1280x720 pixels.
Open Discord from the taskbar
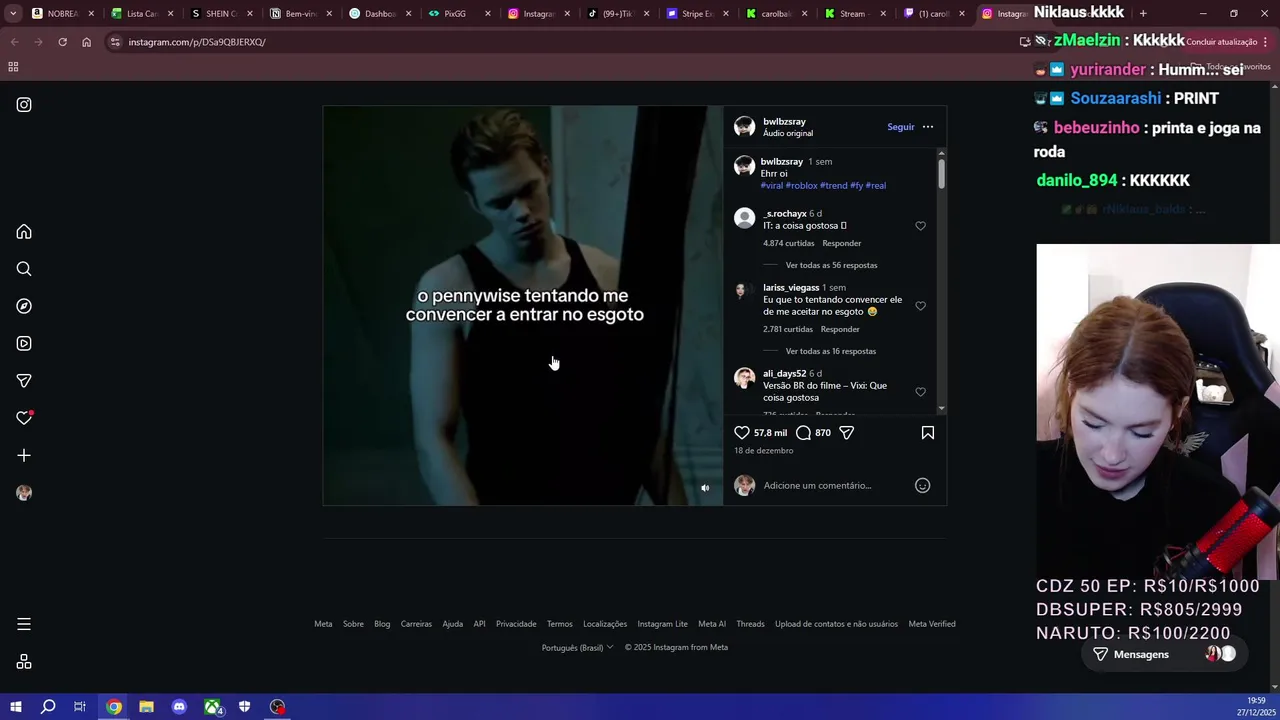click(x=179, y=707)
